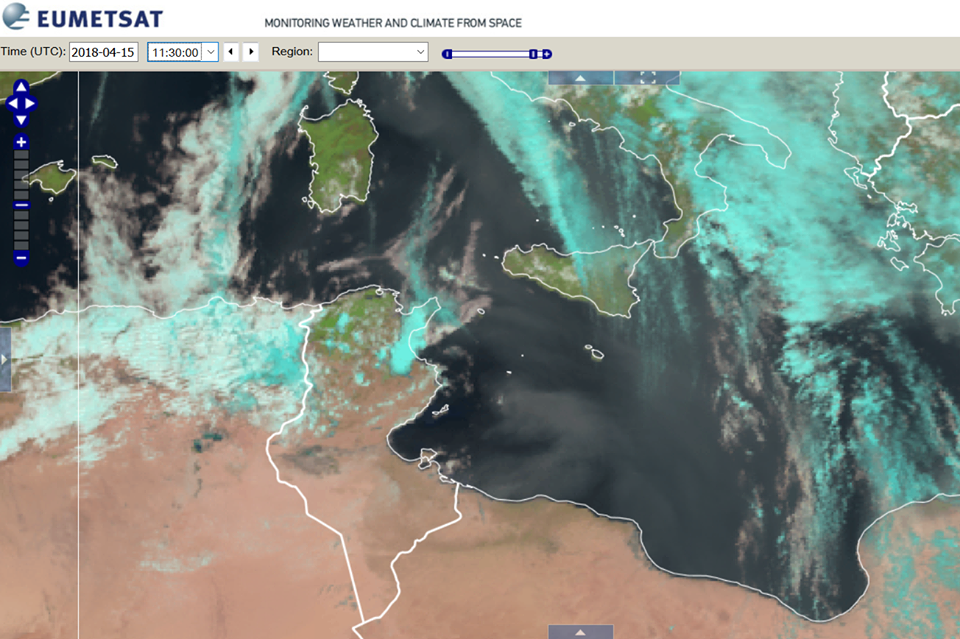Screen dimensions: 960x639
Task: Pan the map right with the arrow
Action: (x=31, y=103)
